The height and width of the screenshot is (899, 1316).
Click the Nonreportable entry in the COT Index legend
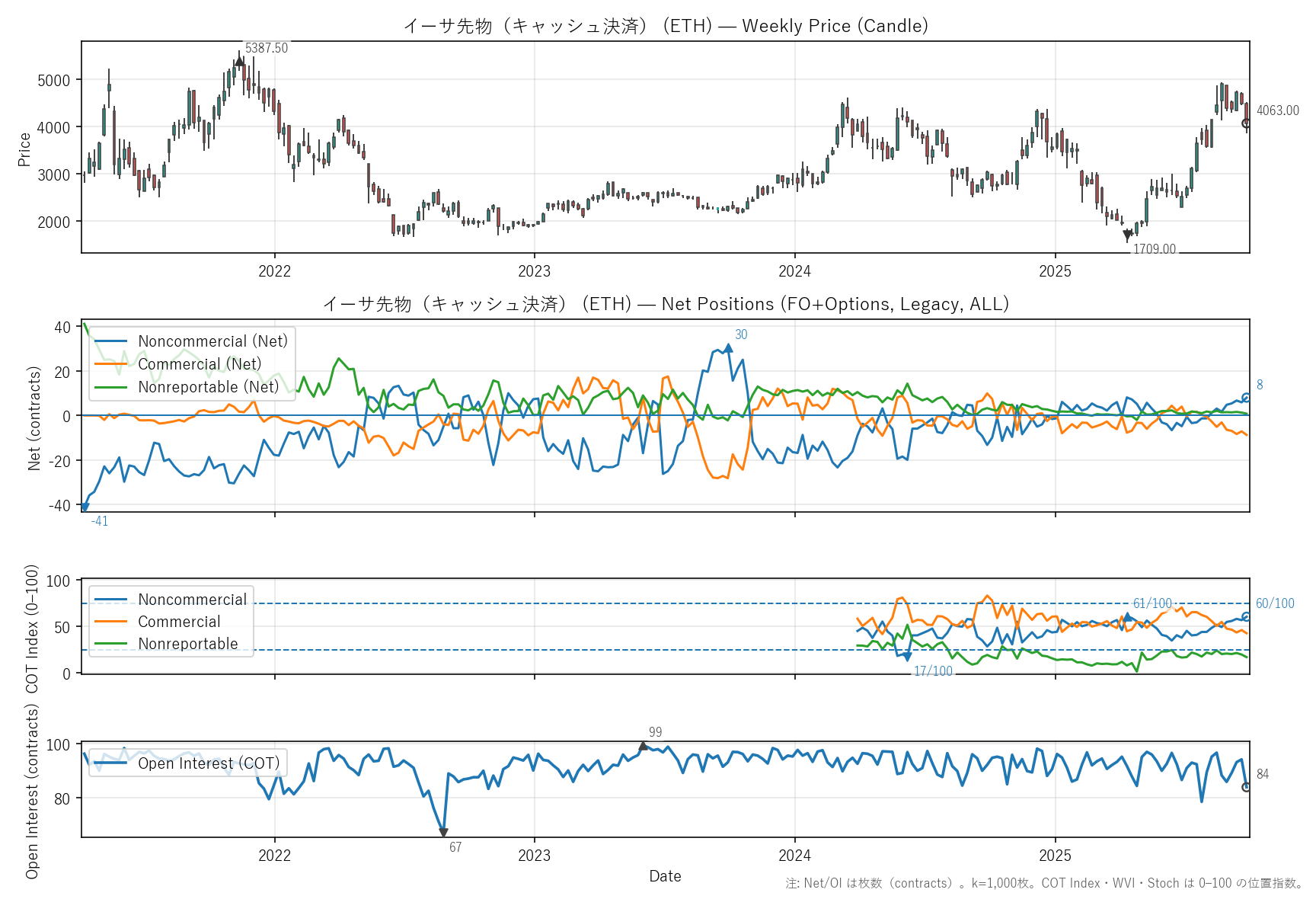point(187,644)
